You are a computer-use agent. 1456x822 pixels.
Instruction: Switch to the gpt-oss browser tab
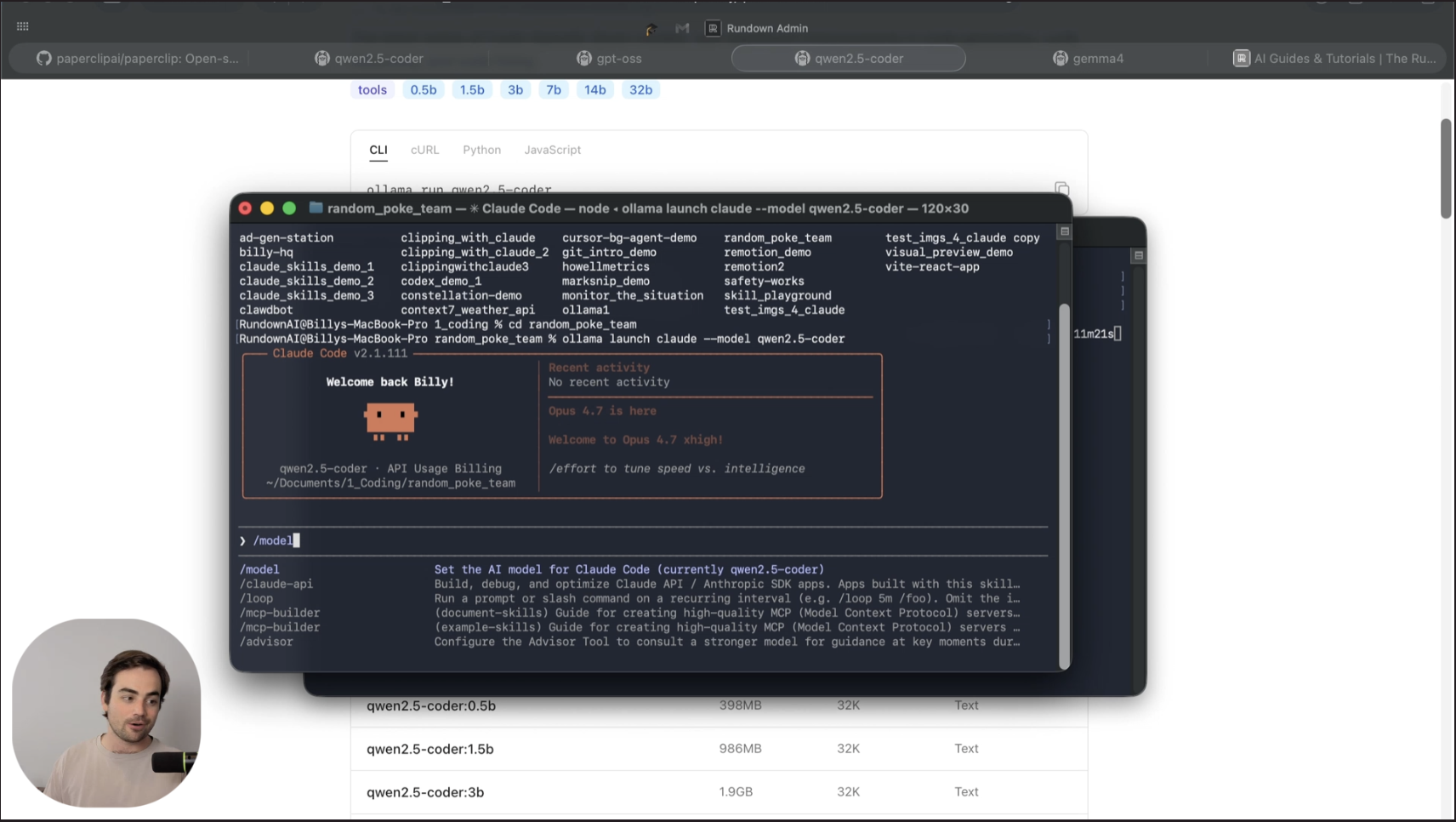(x=609, y=59)
